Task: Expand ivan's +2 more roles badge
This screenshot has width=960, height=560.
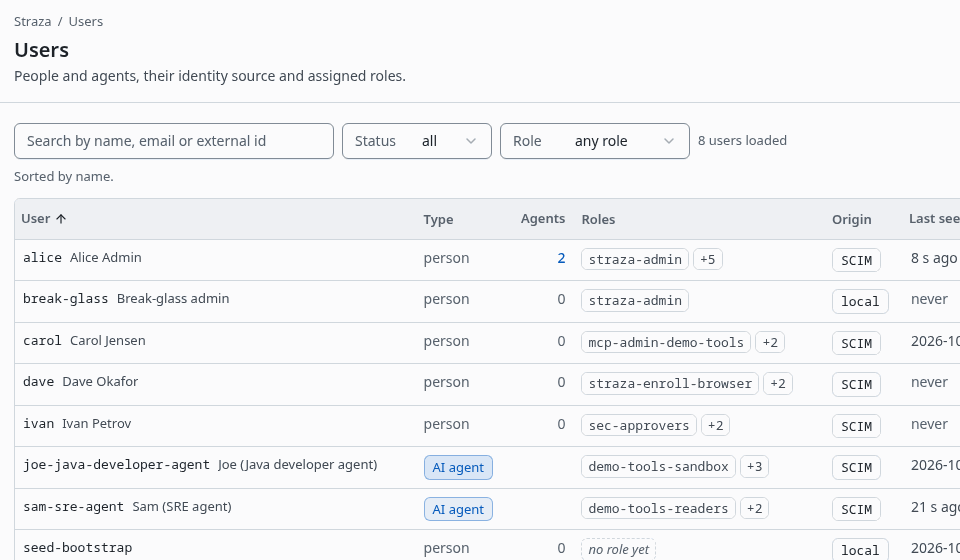Action: click(x=716, y=425)
